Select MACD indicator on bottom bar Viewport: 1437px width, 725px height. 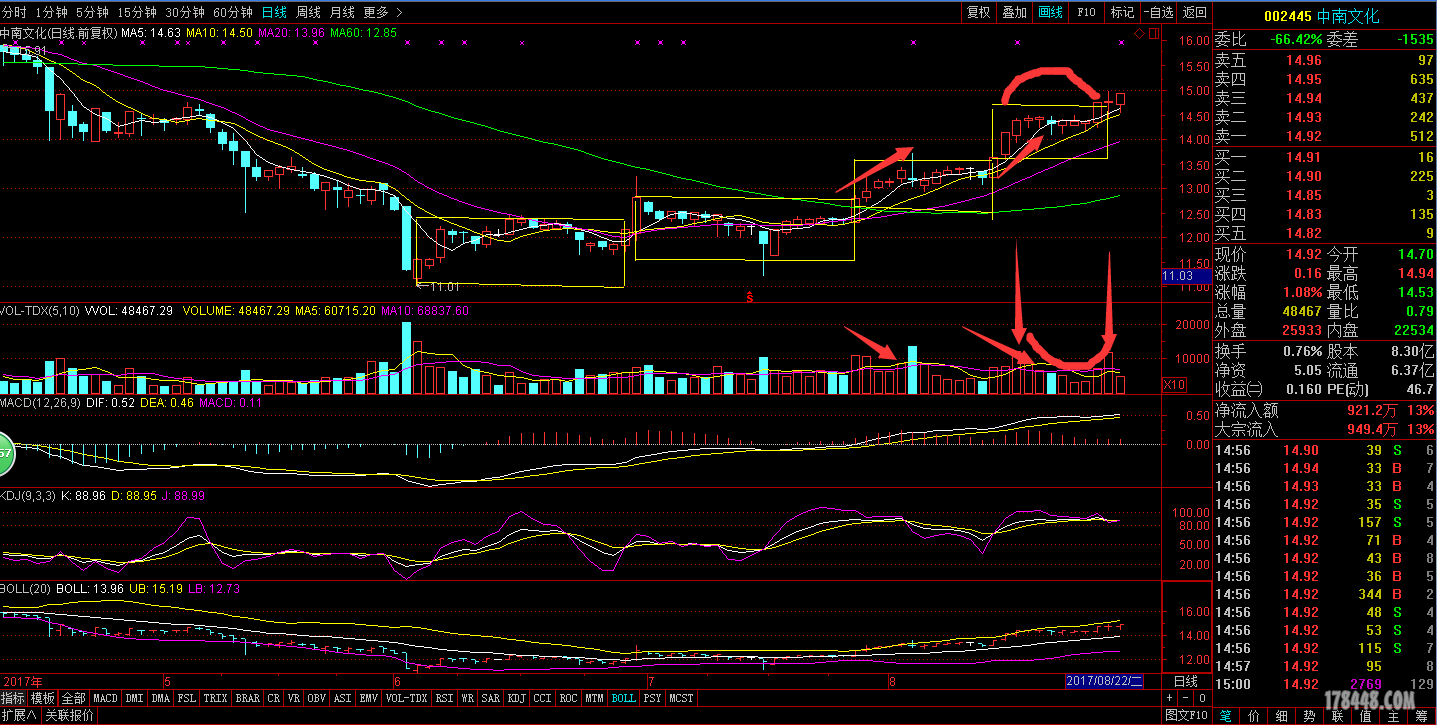[105, 698]
